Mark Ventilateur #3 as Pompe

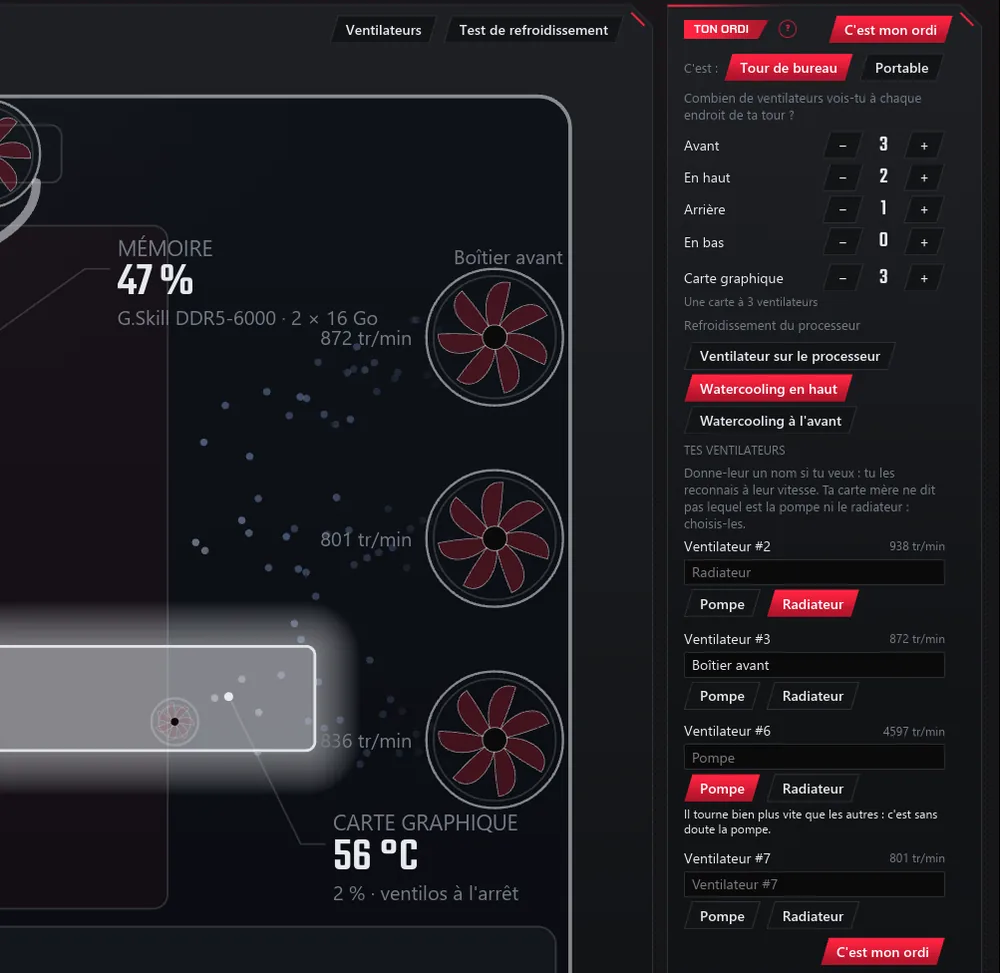pos(722,696)
